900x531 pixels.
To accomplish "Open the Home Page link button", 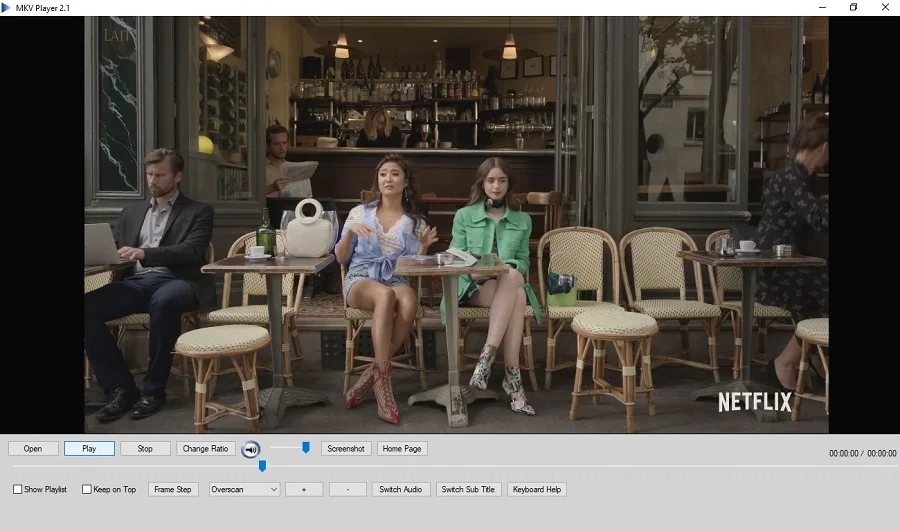I will (x=402, y=449).
